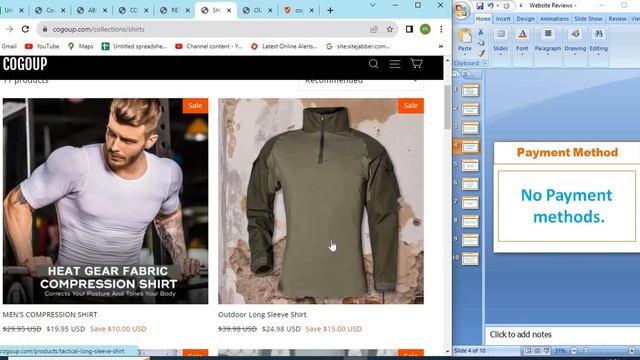Switch to the Slide Show ribbon tab
The height and width of the screenshot is (360, 640).
[x=588, y=19]
